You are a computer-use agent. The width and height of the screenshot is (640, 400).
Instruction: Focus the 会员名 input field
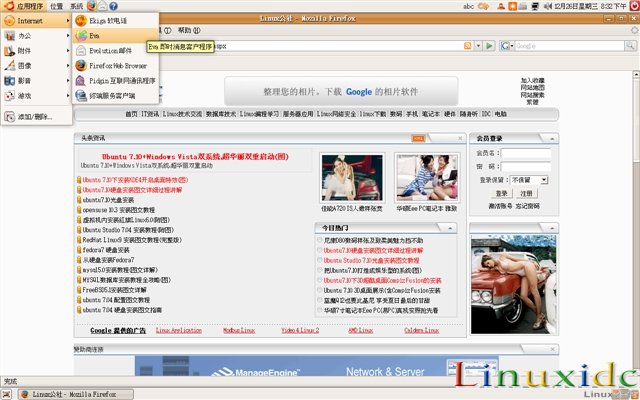point(526,153)
